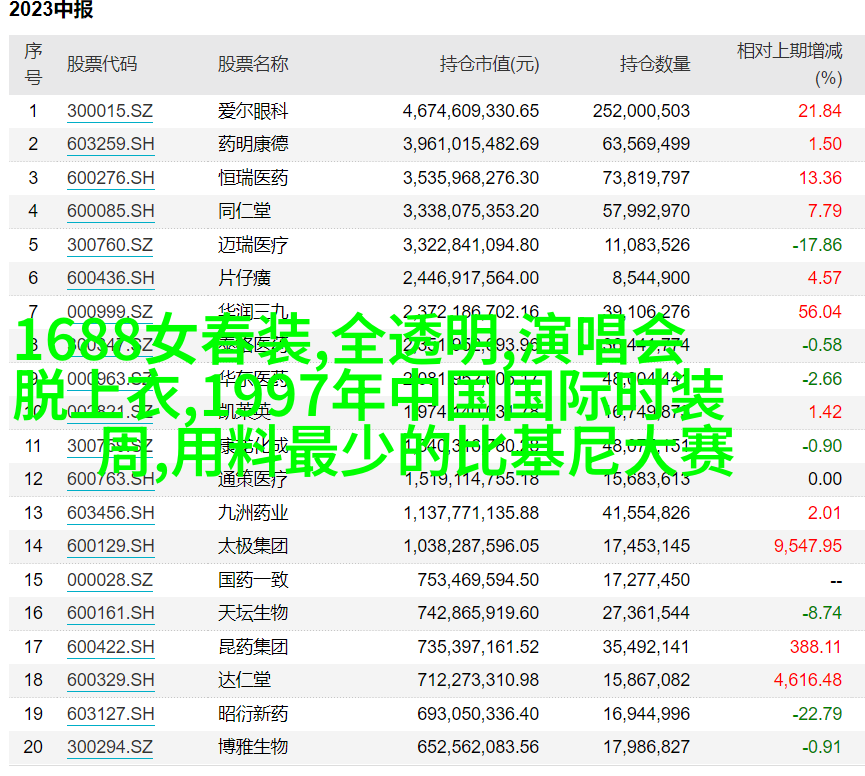Click market value "753,469,594.50"
Image resolution: width=865 pixels, height=776 pixels.
(478, 580)
